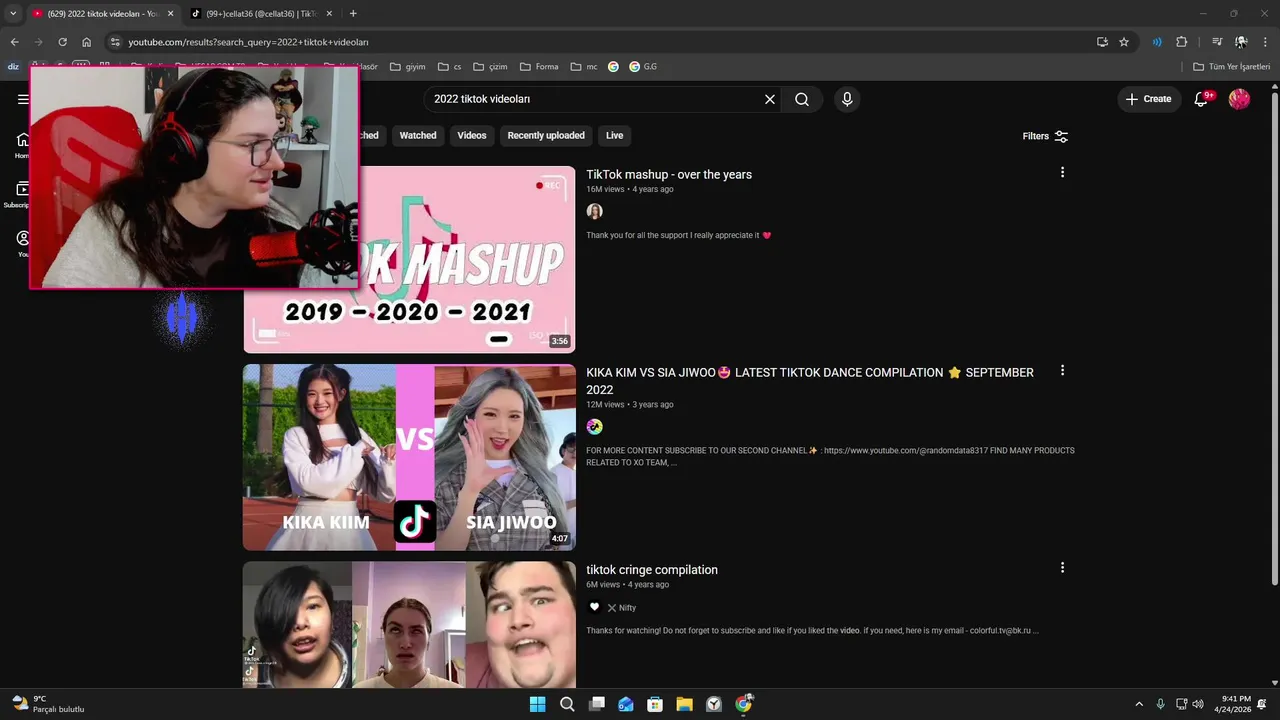Show hidden system tray icons
The height and width of the screenshot is (720, 1280).
click(x=1138, y=704)
